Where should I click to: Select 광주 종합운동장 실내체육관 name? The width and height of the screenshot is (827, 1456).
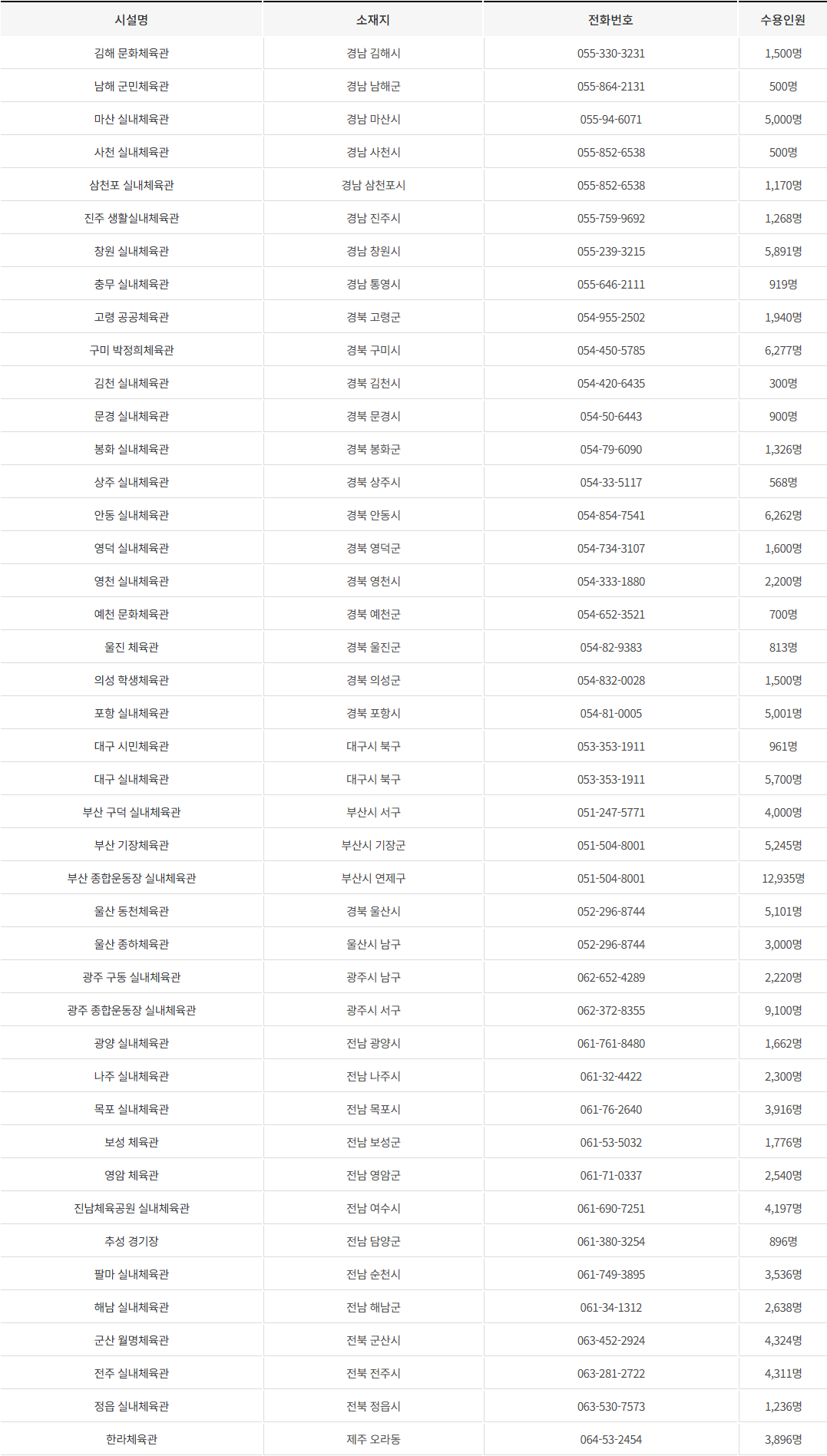131,1010
